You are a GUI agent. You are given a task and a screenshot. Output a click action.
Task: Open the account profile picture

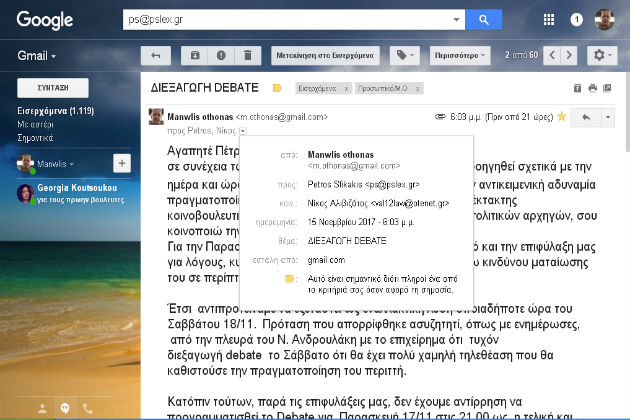click(x=605, y=20)
